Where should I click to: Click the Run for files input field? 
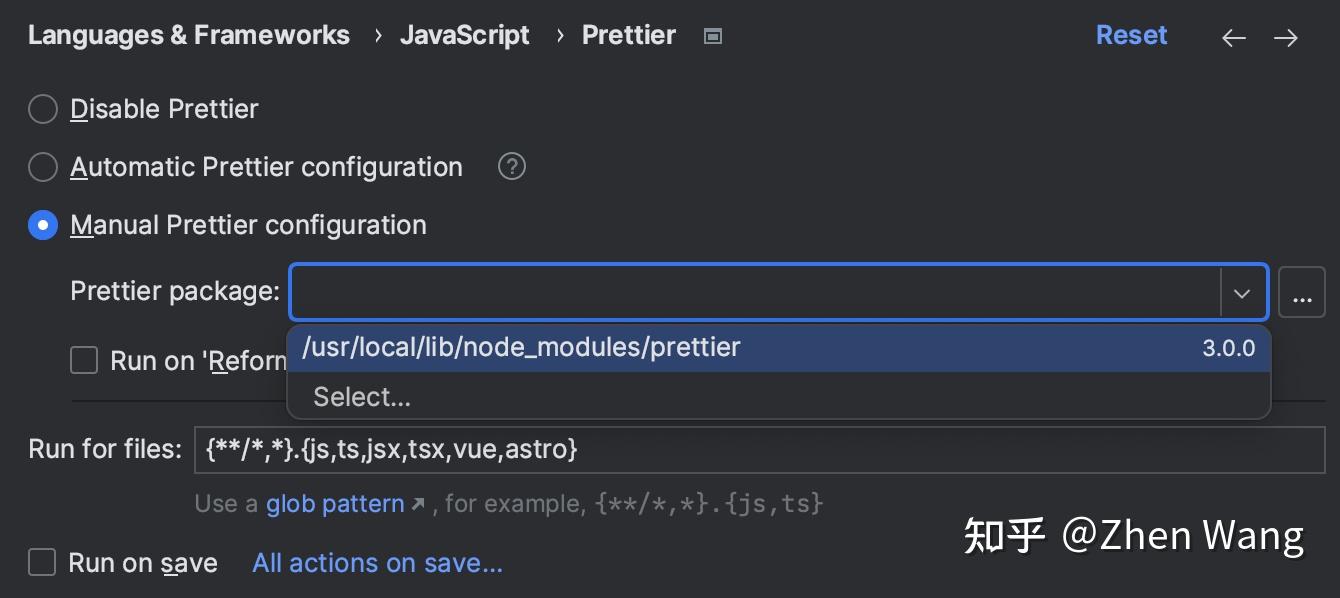[759, 449]
